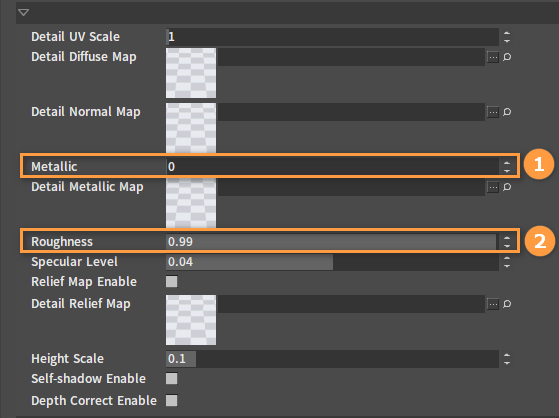Image resolution: width=559 pixels, height=418 pixels.
Task: Open browse dialog for Detail Normal Map
Action: click(x=493, y=112)
